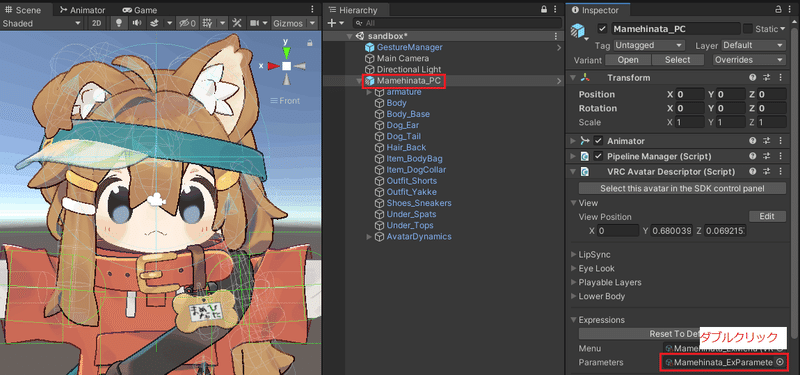
Task: Toggle the Animator component checkbox
Action: coord(598,141)
